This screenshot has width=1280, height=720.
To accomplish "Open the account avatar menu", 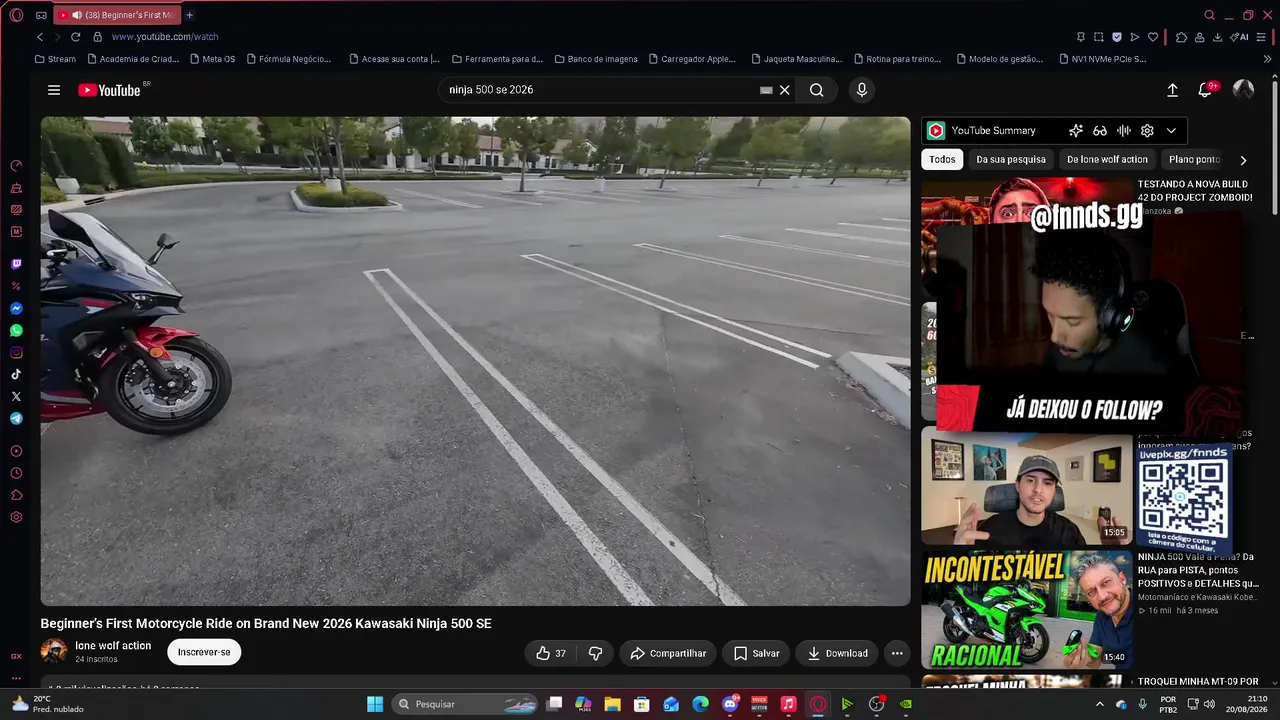I will (1243, 90).
